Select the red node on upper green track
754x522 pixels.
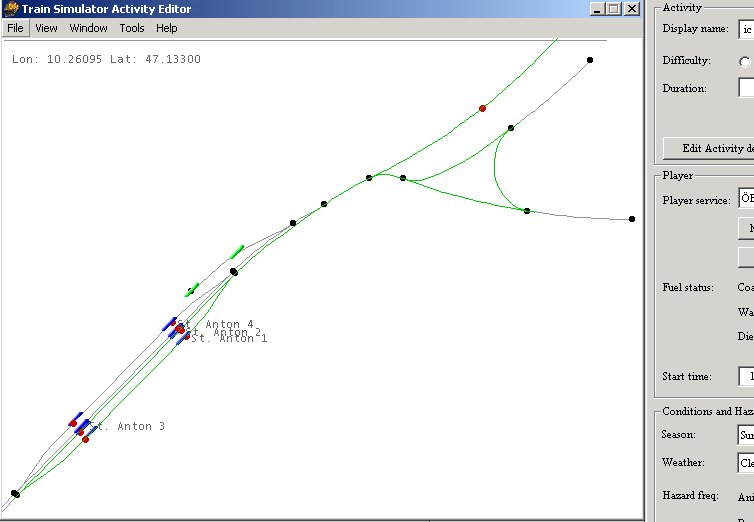pos(482,108)
